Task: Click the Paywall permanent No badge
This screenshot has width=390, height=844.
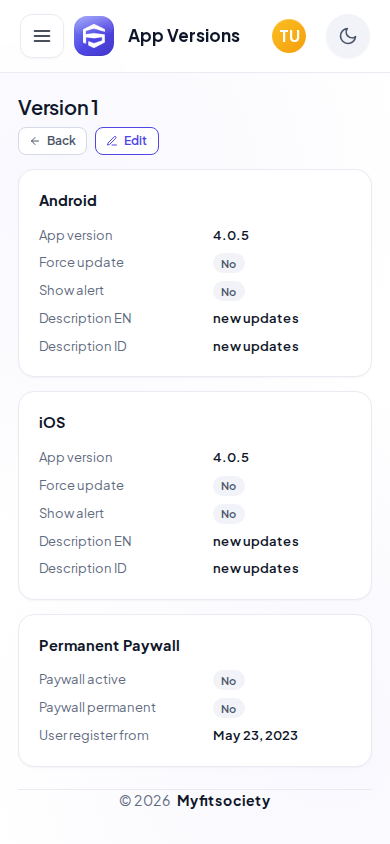Action: [x=229, y=709]
